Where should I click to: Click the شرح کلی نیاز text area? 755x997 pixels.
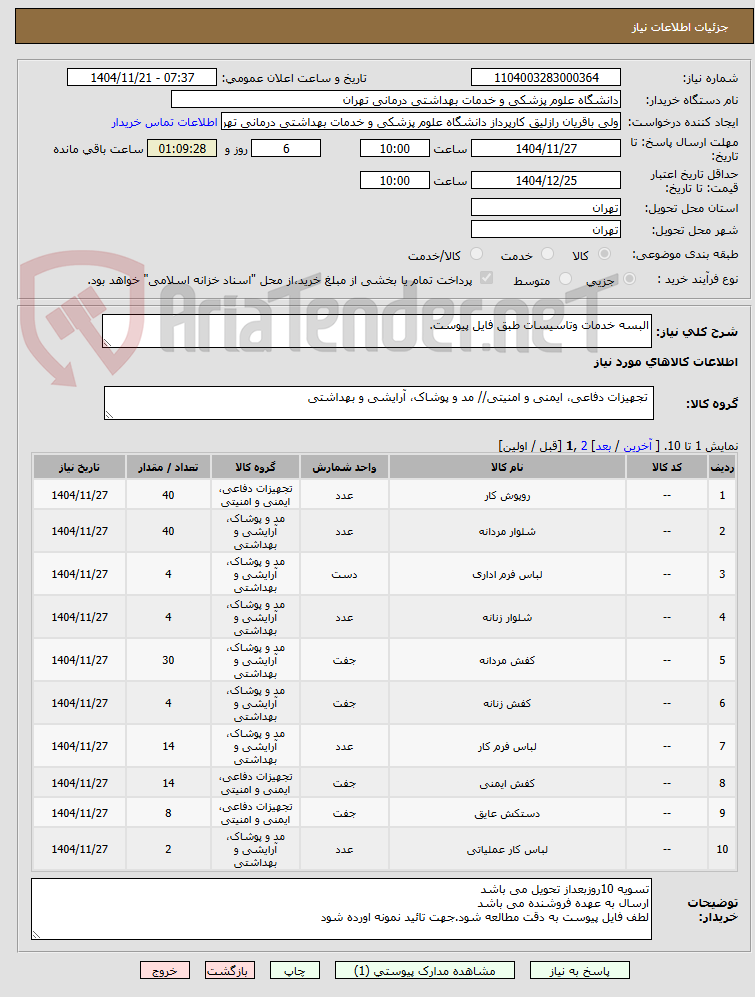click(x=377, y=331)
